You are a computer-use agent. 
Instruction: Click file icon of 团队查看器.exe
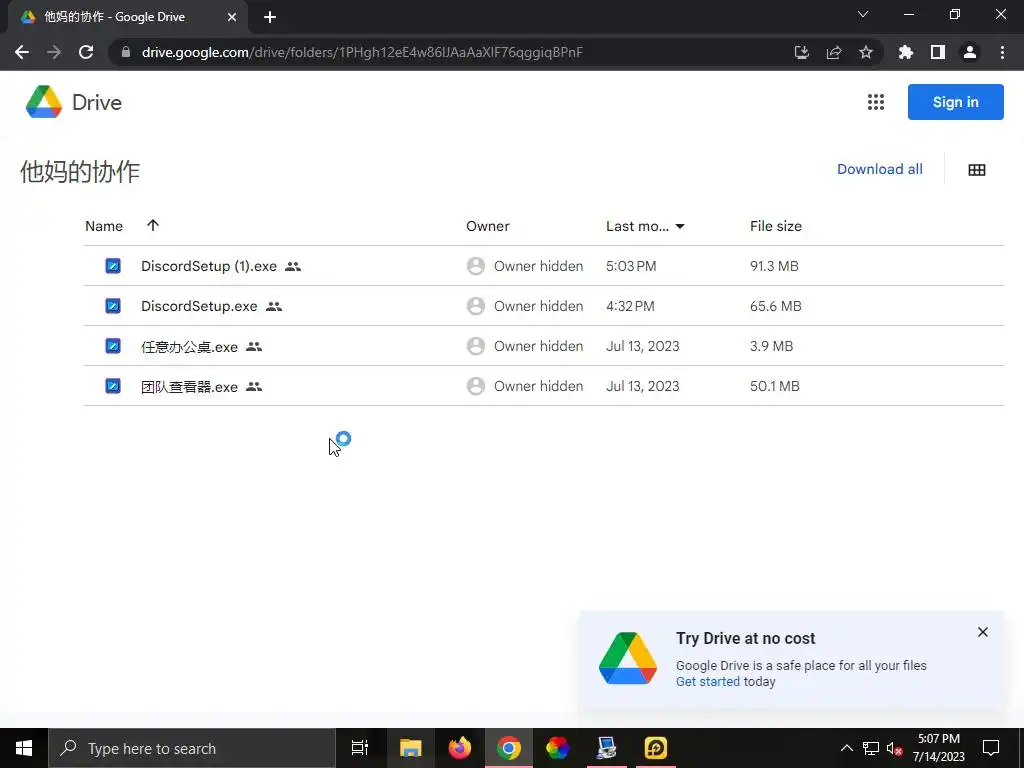(x=113, y=386)
